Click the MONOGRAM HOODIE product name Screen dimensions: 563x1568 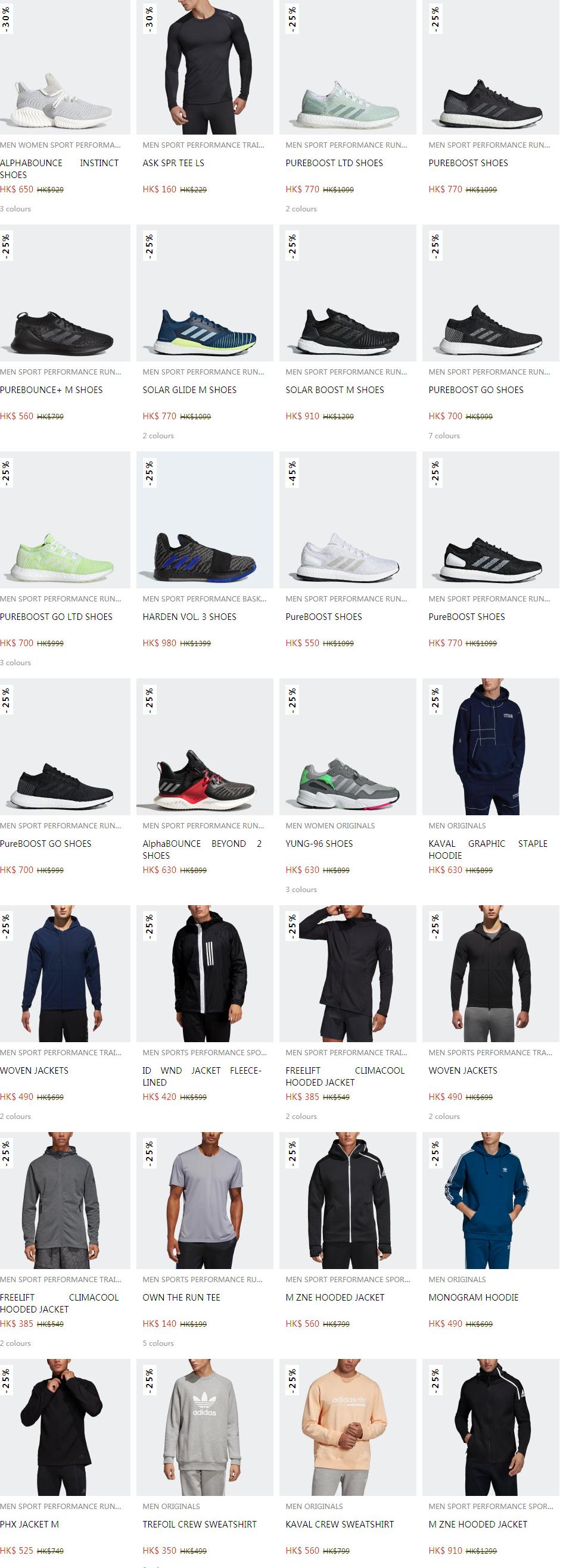(x=474, y=1298)
